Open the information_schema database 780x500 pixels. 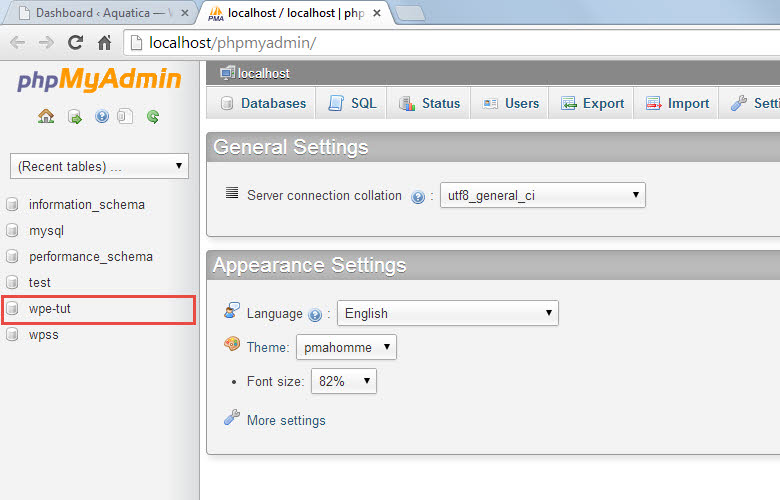(87, 204)
